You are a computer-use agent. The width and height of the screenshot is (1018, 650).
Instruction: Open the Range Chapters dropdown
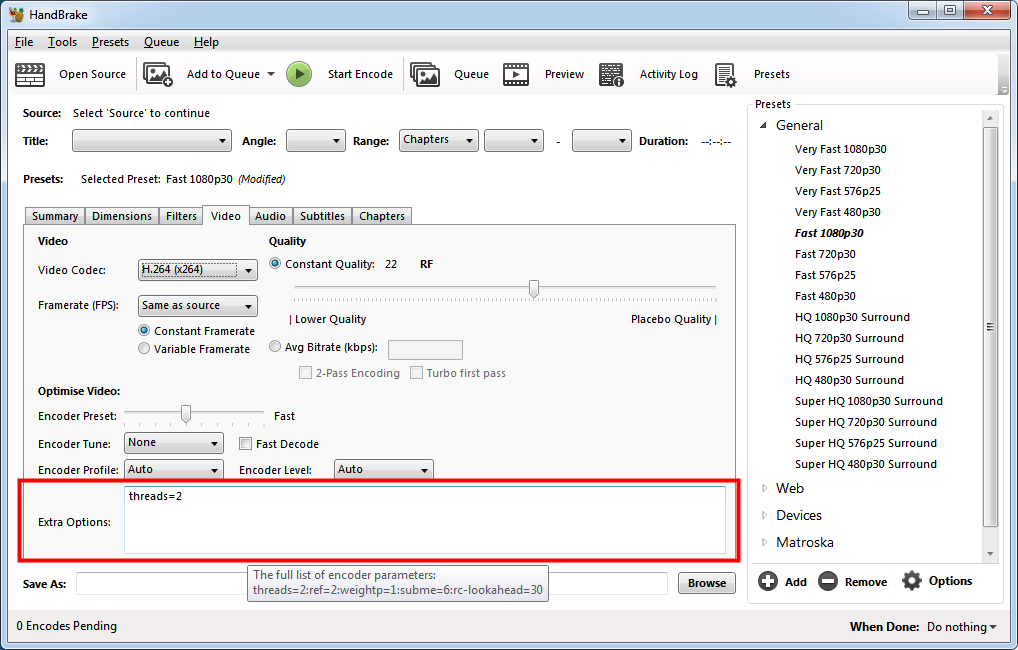pyautogui.click(x=439, y=140)
